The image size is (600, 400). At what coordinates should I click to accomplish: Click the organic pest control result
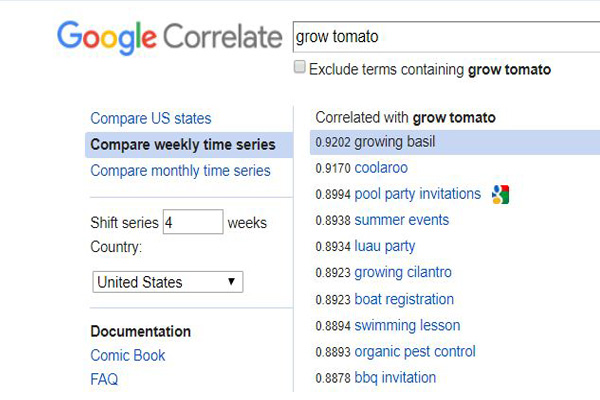(x=415, y=351)
